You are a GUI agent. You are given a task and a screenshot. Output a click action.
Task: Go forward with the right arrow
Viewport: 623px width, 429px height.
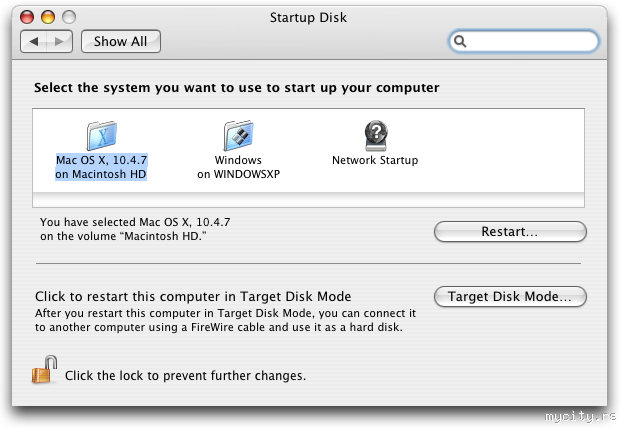pos(60,41)
